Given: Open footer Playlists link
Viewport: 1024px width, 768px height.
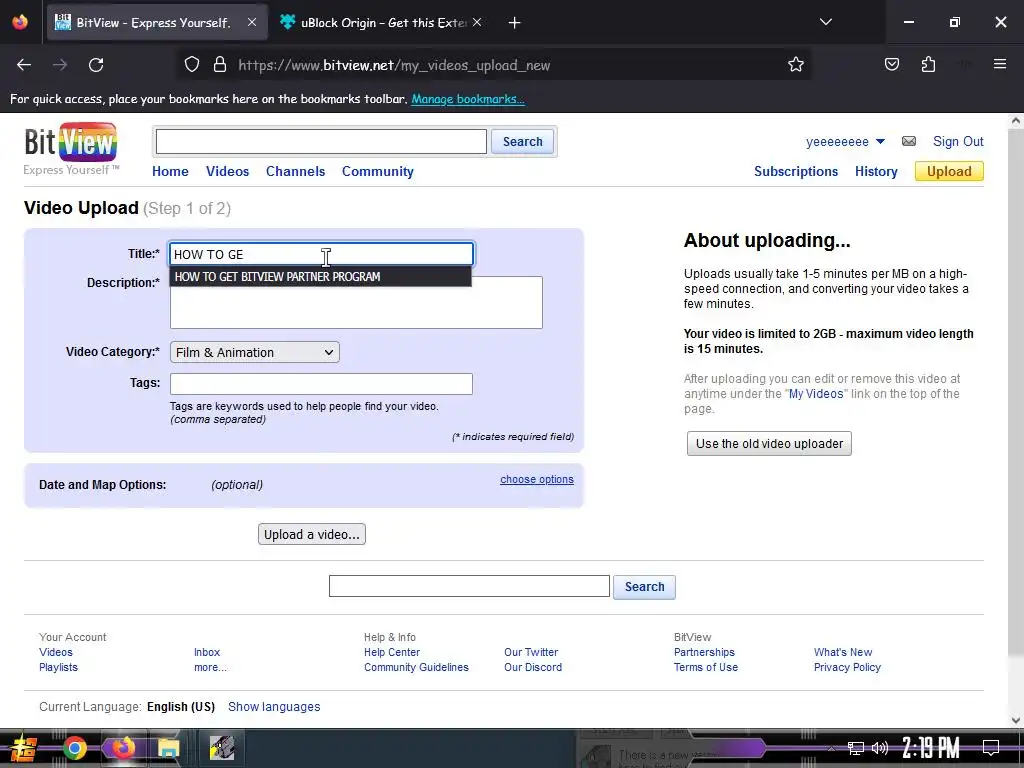Looking at the screenshot, I should pos(58,667).
